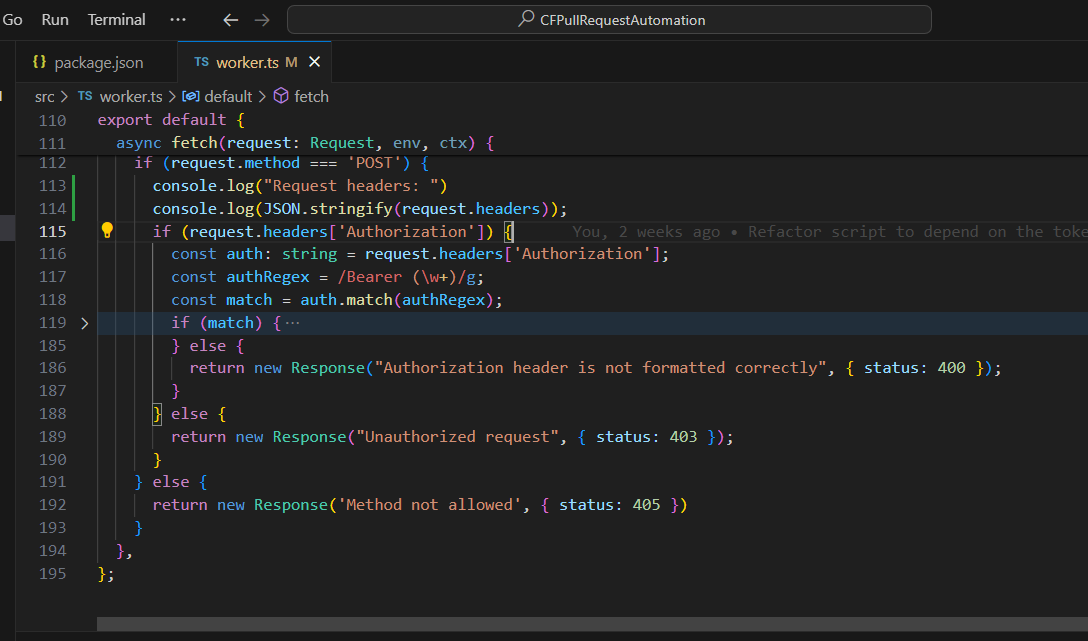
Task: Go forward with the right arrow
Action: [262, 20]
